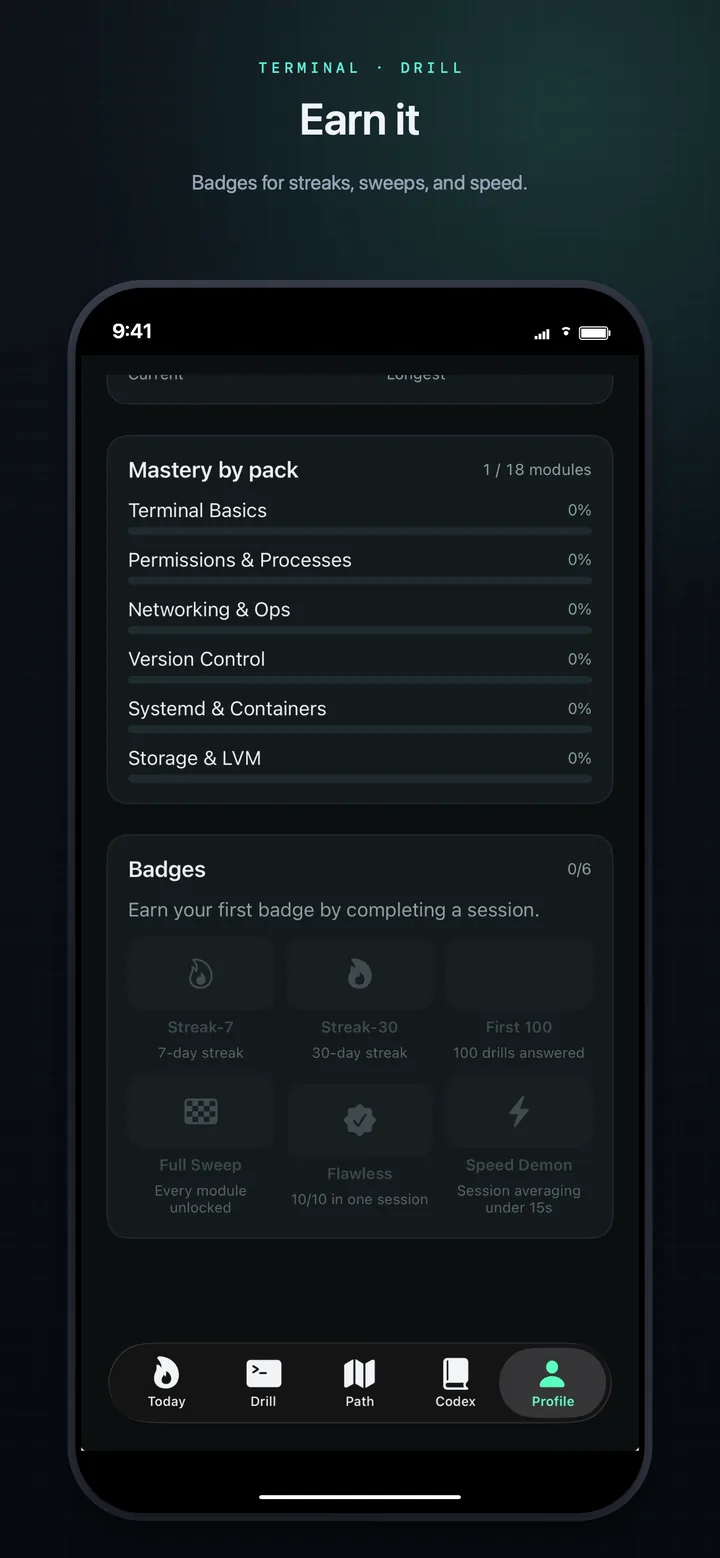Open the Codex book icon
This screenshot has height=1558, width=720.
455,1370
